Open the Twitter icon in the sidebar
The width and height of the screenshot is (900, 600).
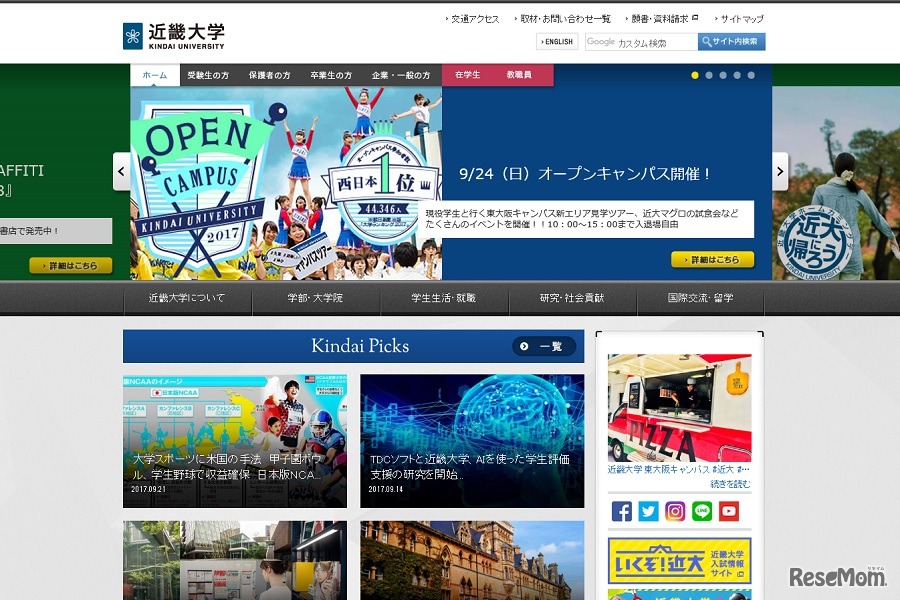tap(650, 511)
